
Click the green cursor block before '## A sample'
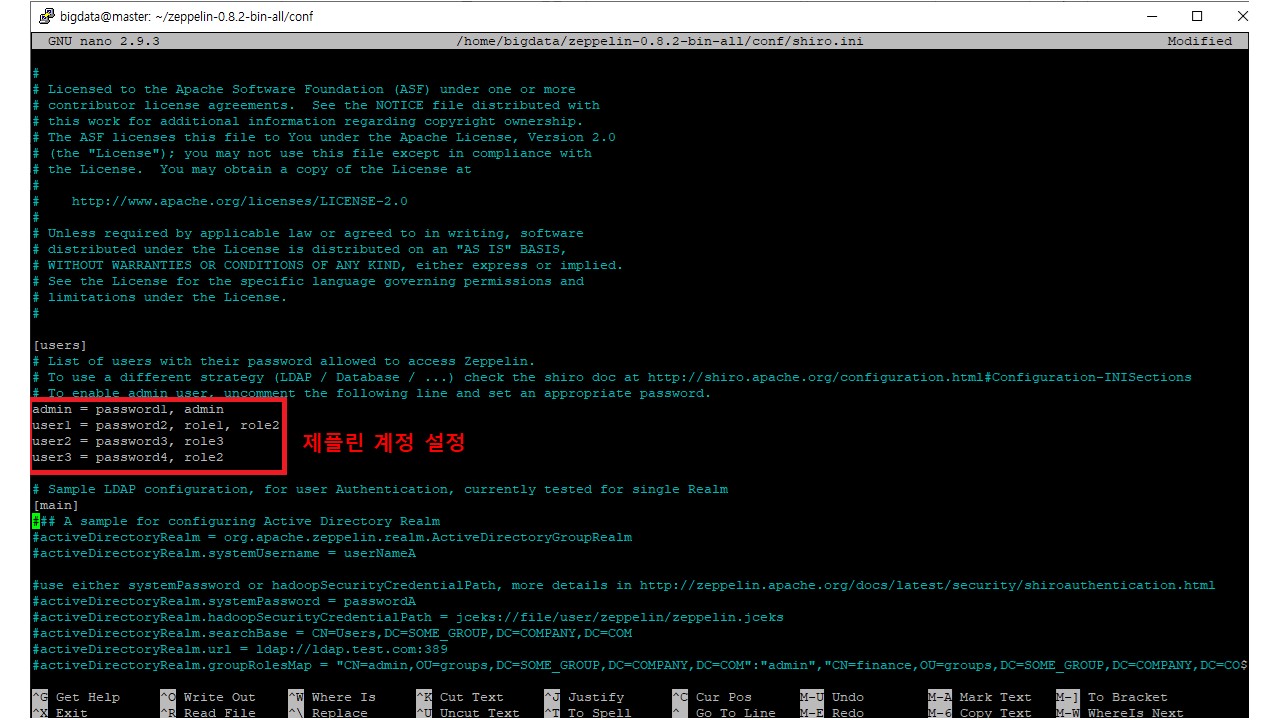tap(36, 521)
